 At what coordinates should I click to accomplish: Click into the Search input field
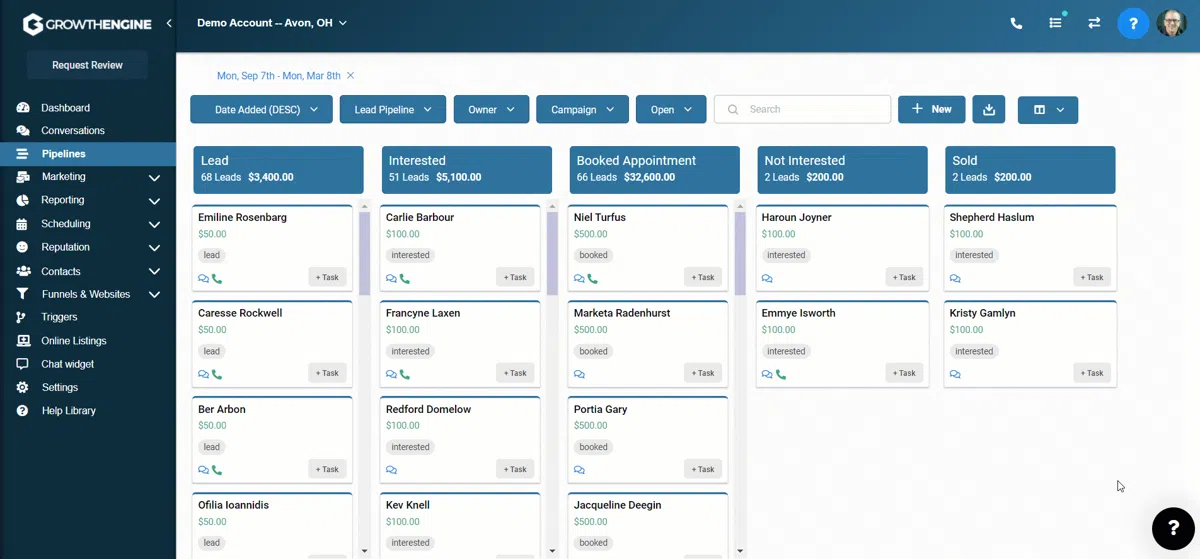[x=802, y=110]
